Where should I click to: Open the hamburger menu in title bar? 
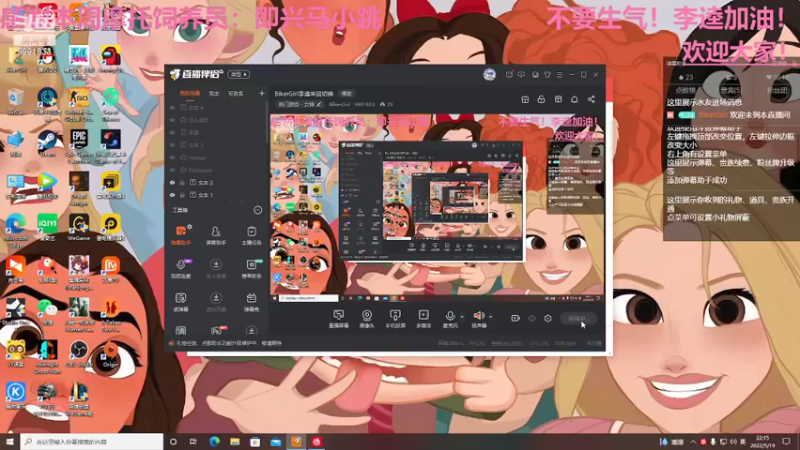(x=560, y=74)
